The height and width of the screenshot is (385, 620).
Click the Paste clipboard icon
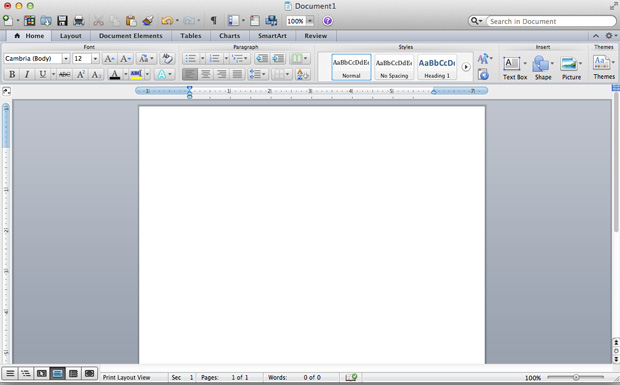pos(131,21)
